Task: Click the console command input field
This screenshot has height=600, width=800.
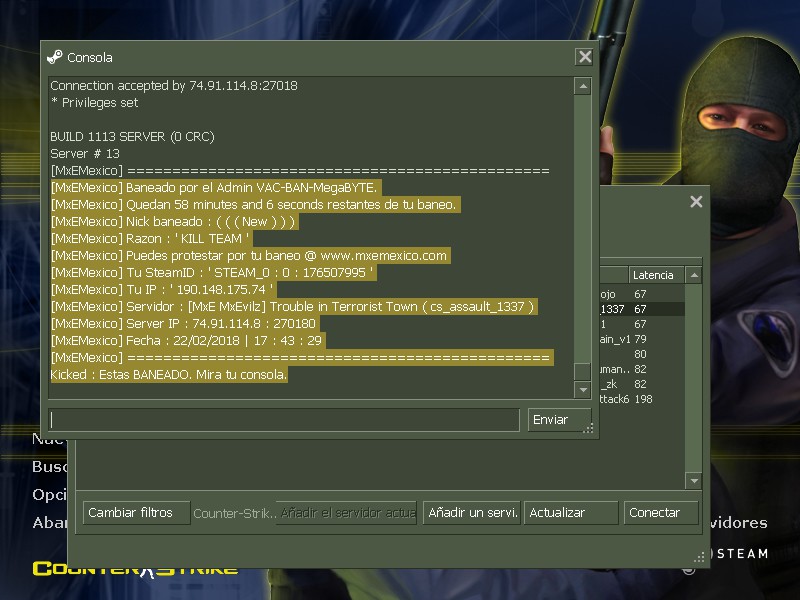Action: click(284, 420)
